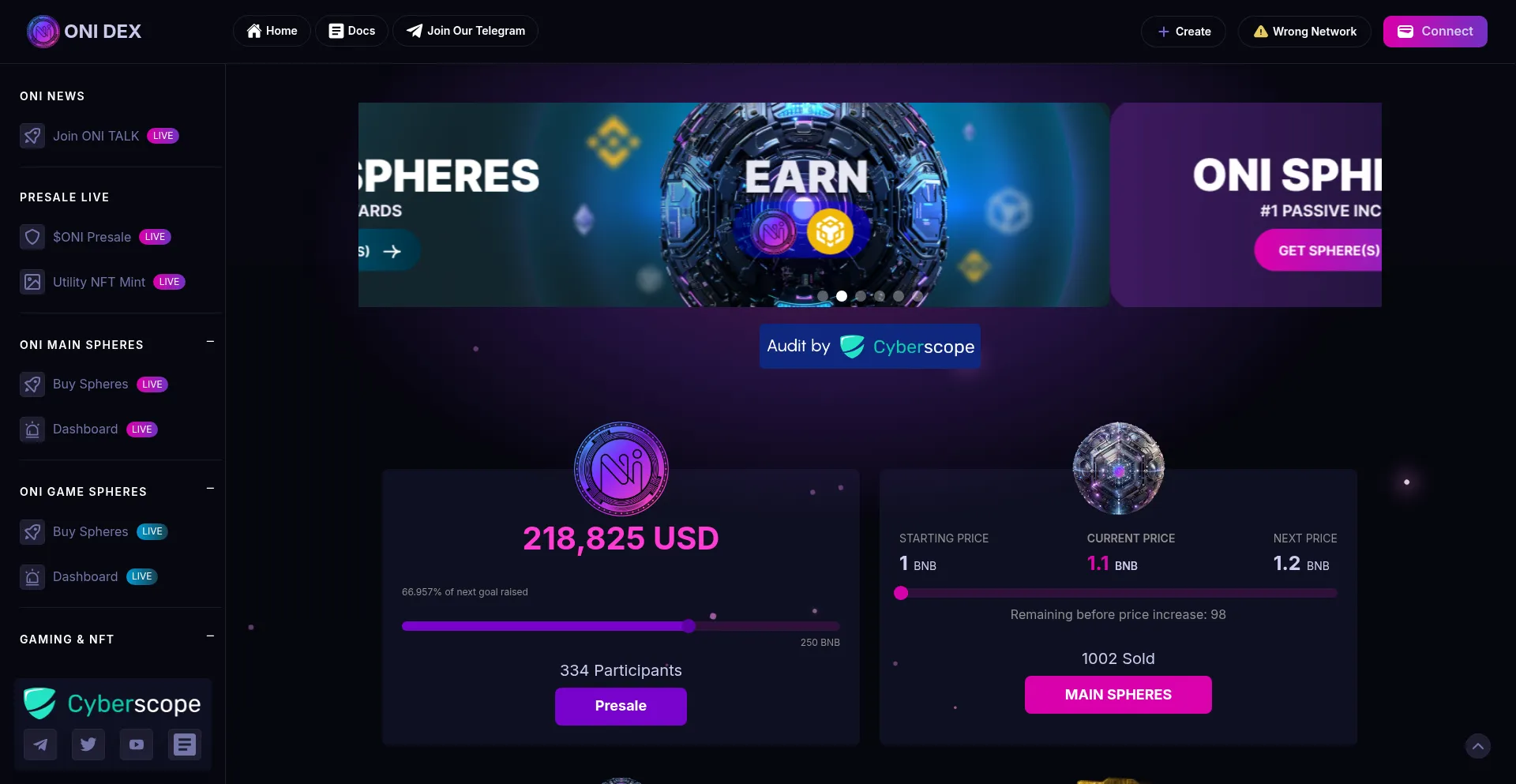Open Docs in top navigation
Viewport: 1516px width, 784px height.
click(352, 31)
